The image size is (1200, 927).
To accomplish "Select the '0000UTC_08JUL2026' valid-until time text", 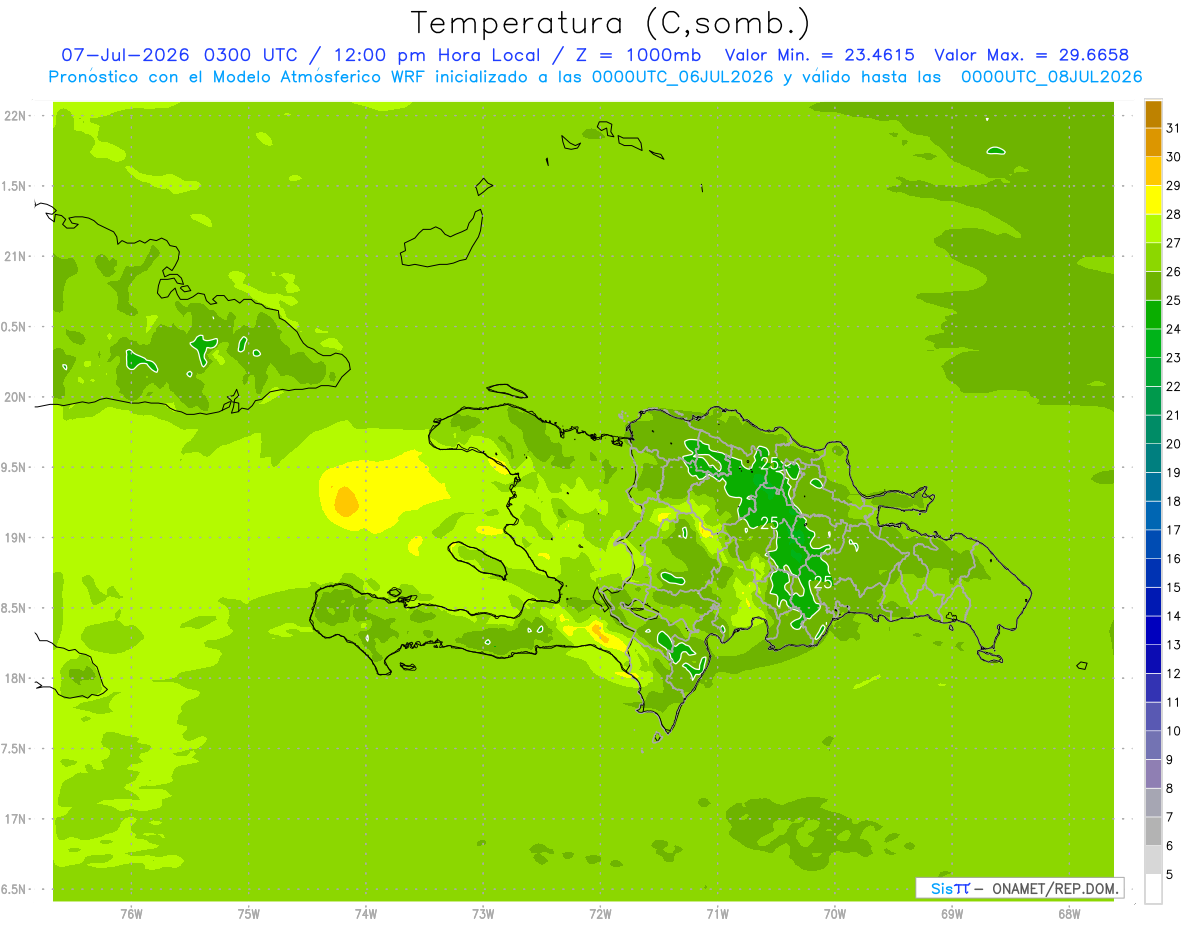I will pyautogui.click(x=1051, y=77).
